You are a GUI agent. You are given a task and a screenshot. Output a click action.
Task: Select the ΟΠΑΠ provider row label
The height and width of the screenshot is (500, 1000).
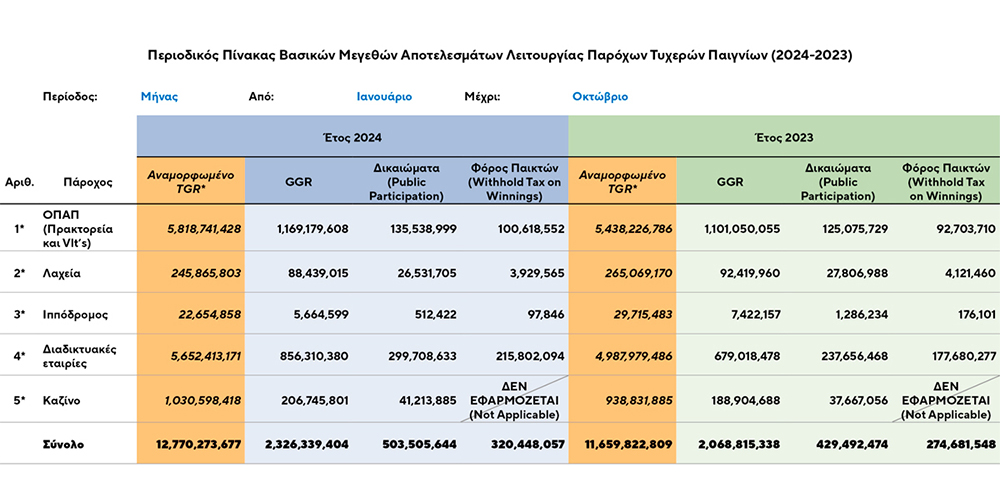tap(78, 228)
